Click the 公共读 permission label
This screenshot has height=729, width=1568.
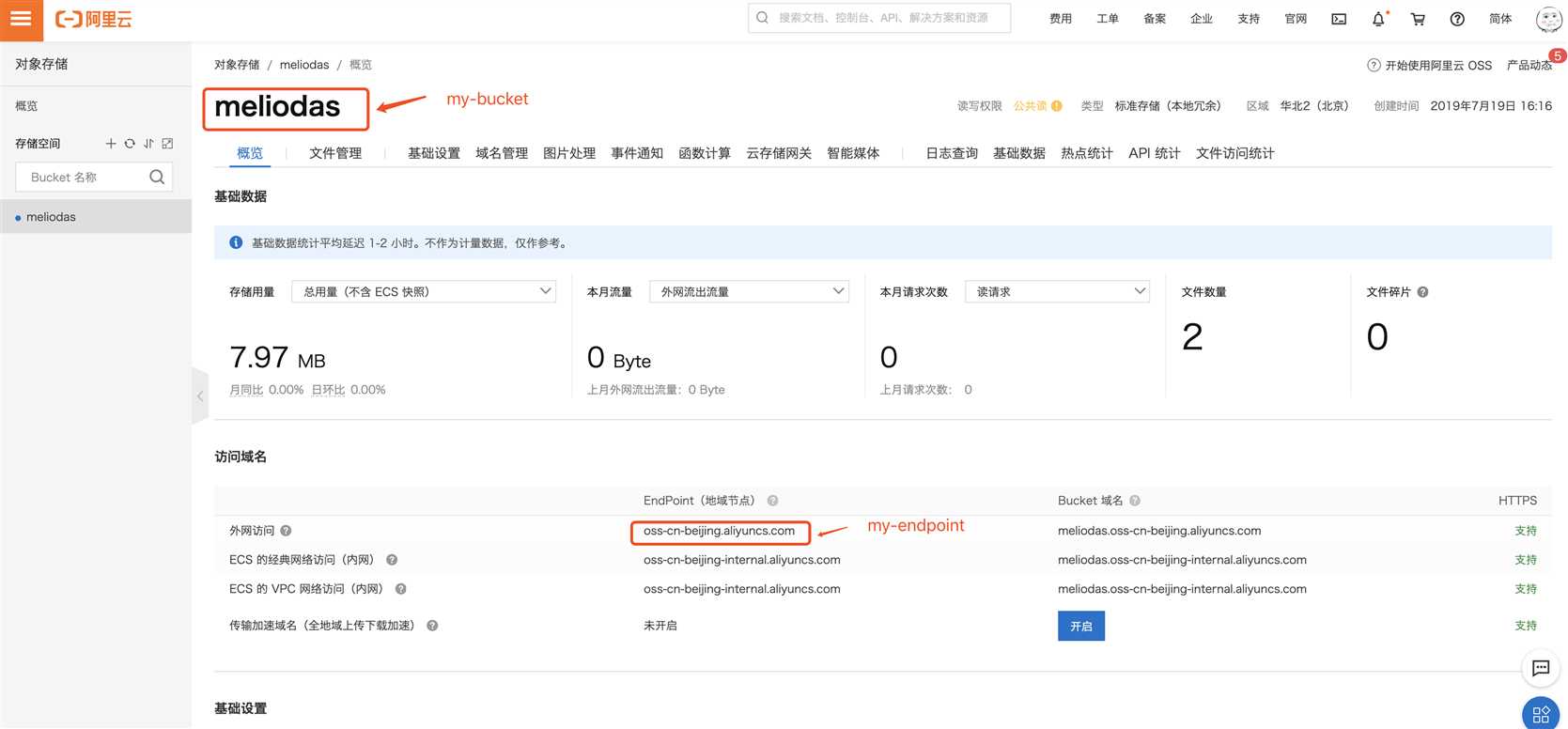1030,106
